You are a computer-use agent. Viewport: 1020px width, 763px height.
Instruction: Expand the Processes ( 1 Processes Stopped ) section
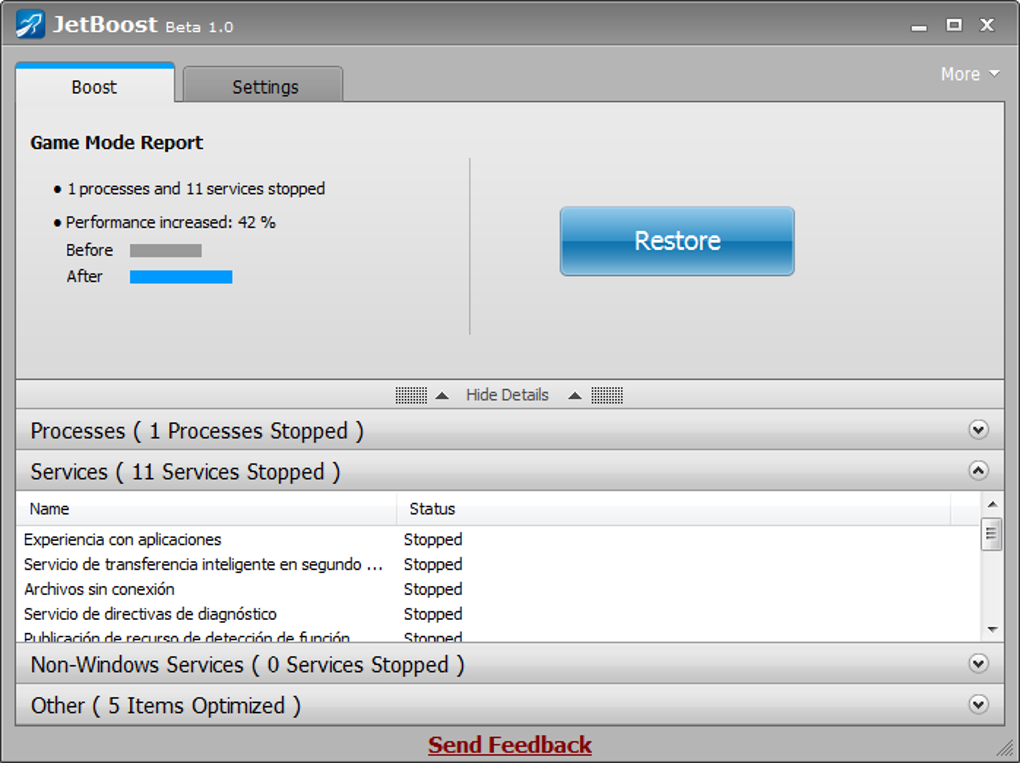[x=978, y=430]
